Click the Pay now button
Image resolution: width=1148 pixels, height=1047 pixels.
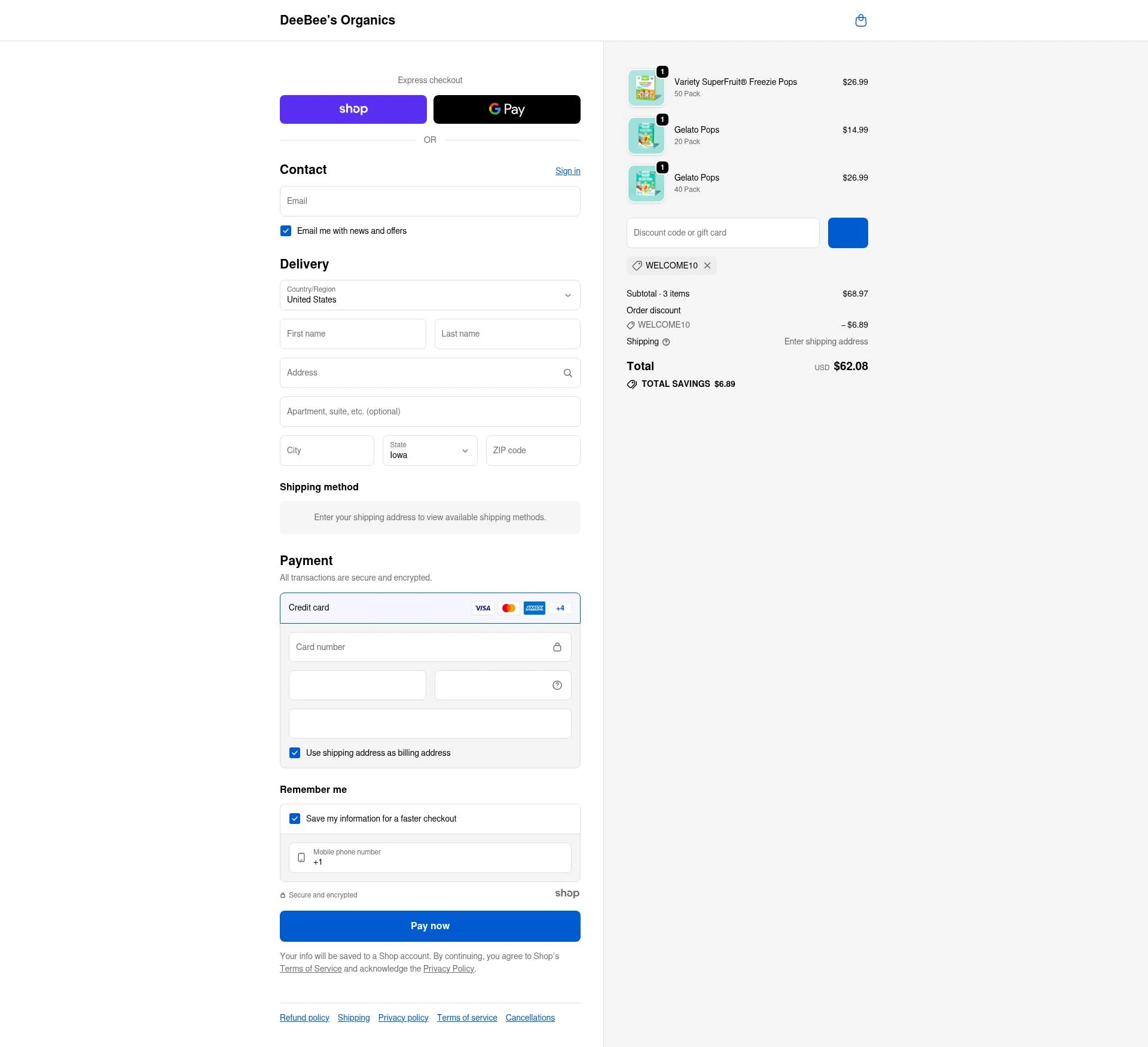(x=430, y=926)
